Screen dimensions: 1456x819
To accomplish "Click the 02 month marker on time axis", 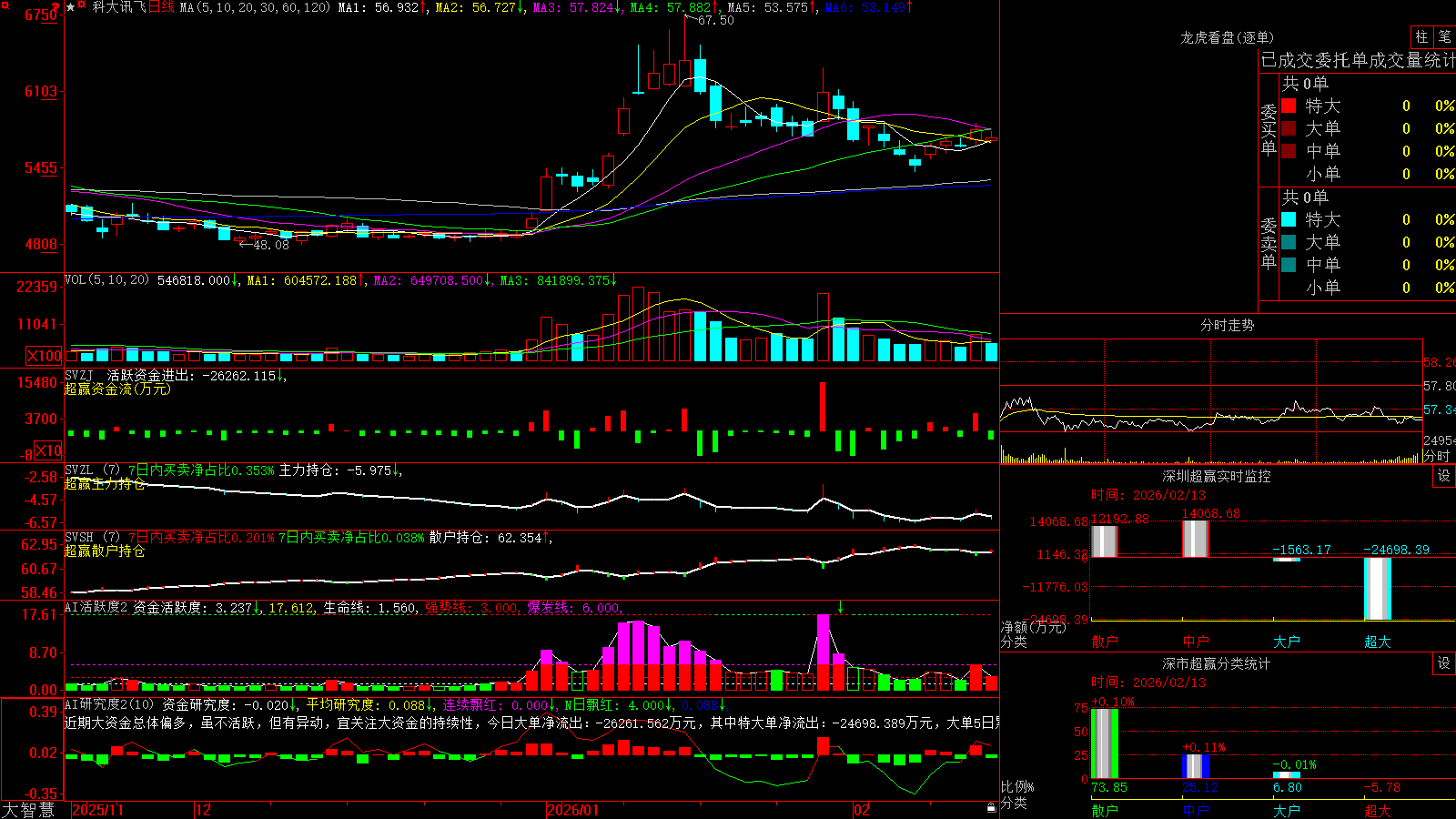I will click(x=862, y=810).
